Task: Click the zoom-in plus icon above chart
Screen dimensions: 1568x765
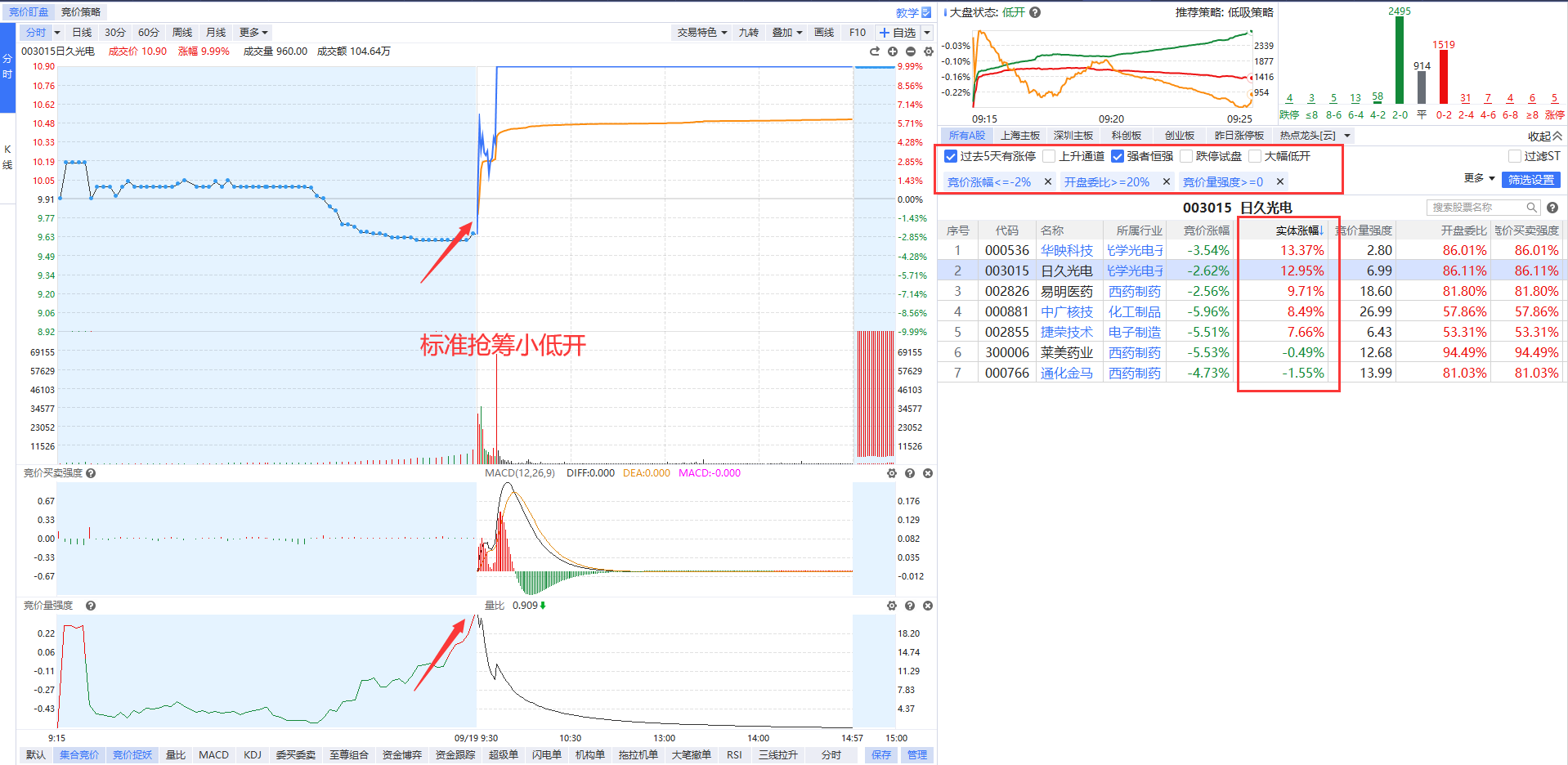Action: (893, 51)
